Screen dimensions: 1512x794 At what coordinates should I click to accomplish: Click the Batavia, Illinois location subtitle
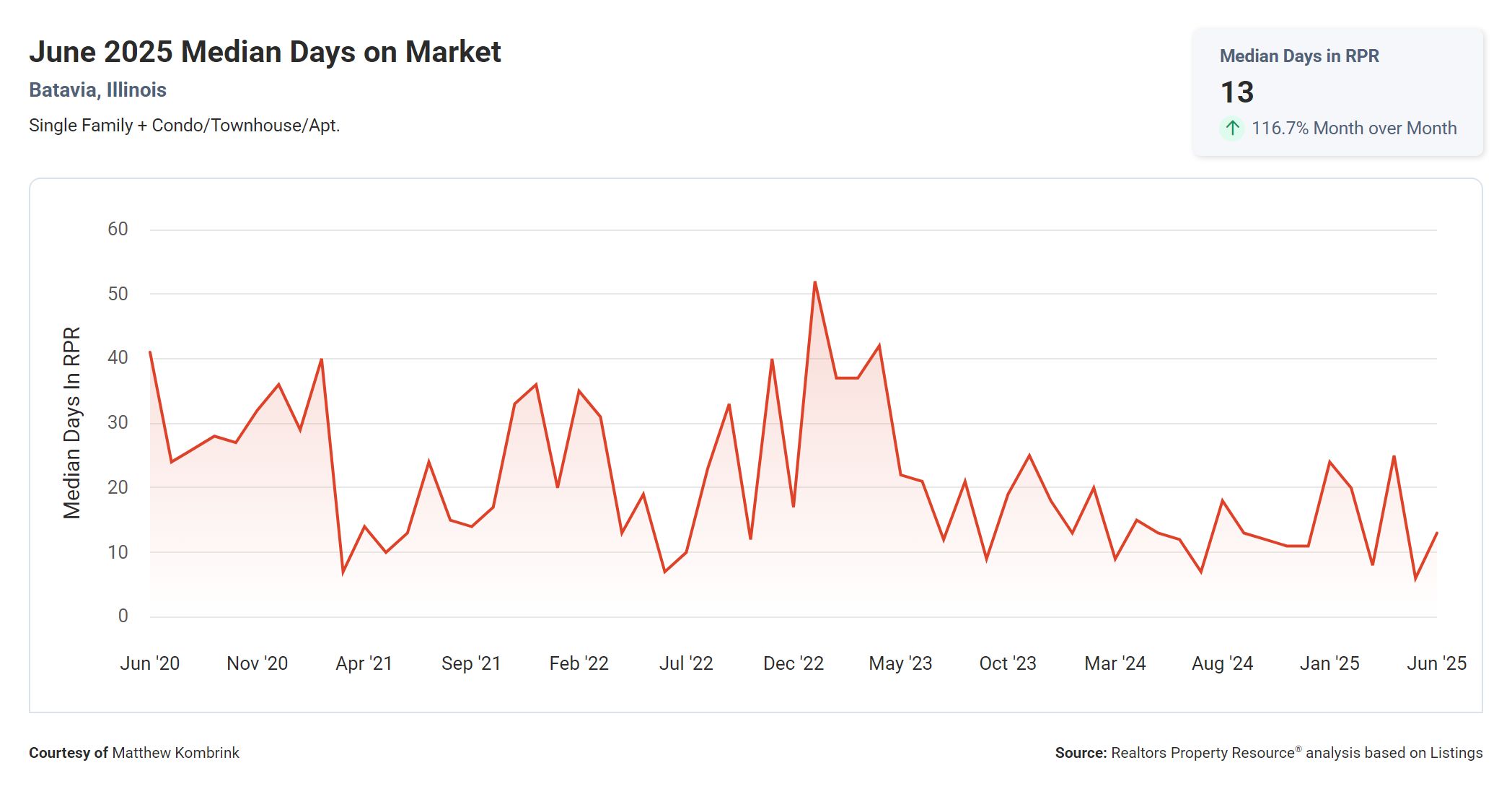[x=97, y=90]
